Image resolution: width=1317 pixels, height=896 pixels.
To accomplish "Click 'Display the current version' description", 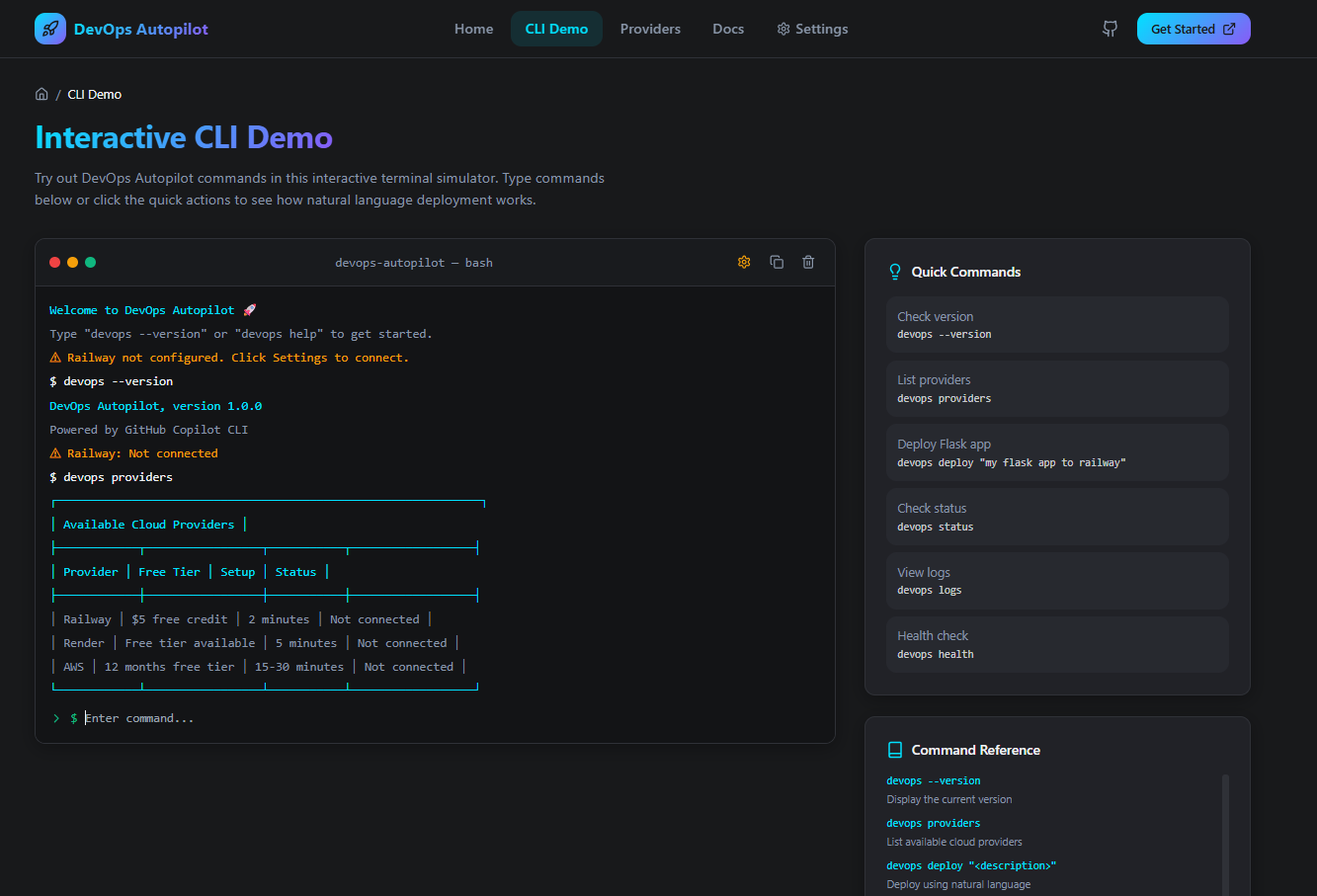I will coord(949,799).
